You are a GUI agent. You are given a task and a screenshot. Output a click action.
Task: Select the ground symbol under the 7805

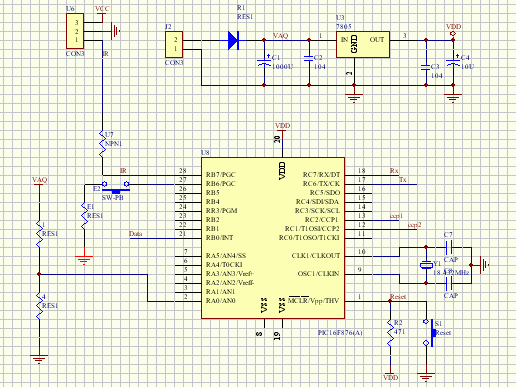pyautogui.click(x=354, y=98)
